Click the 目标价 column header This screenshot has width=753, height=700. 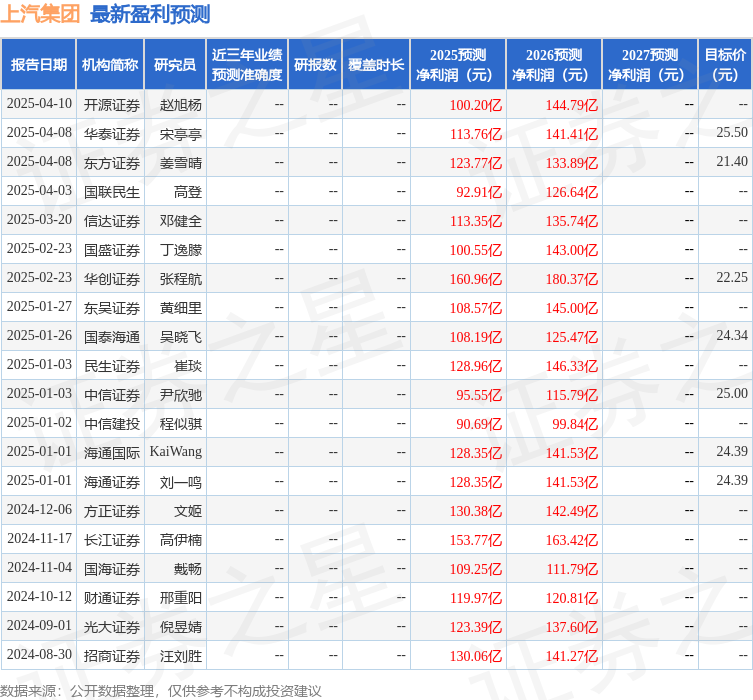click(x=725, y=64)
